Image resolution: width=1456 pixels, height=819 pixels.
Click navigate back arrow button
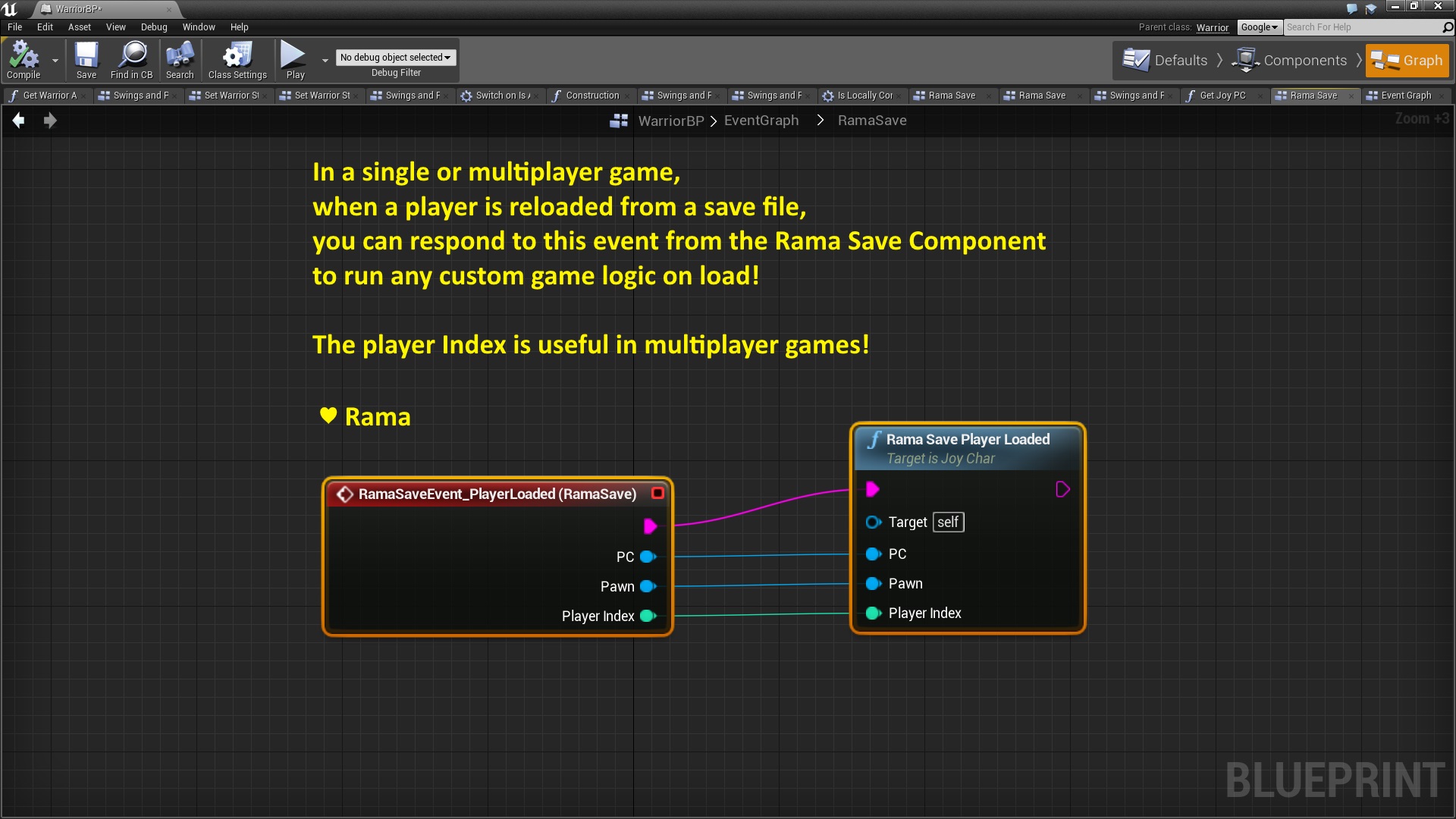point(19,119)
